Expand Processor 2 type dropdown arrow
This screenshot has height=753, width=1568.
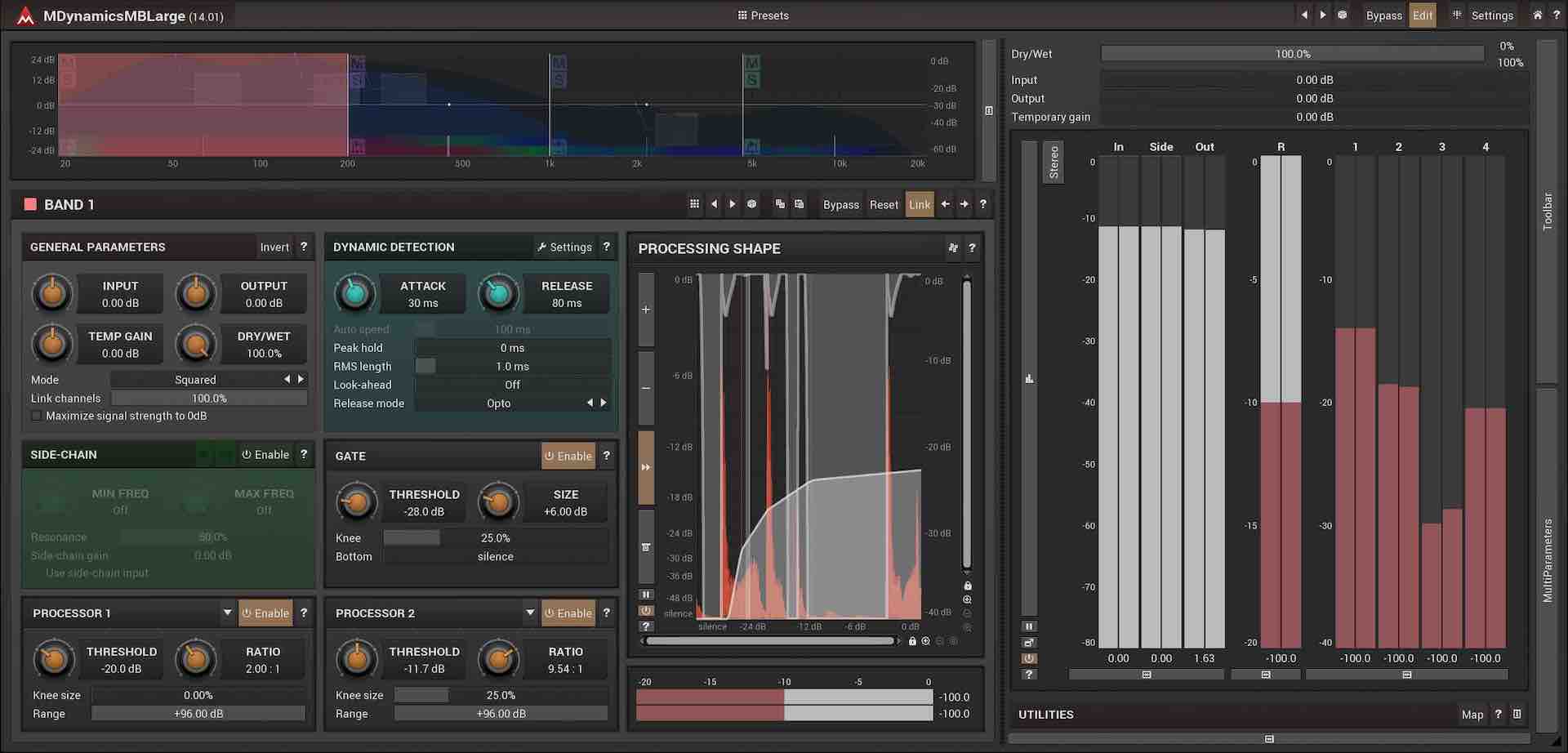pos(530,613)
